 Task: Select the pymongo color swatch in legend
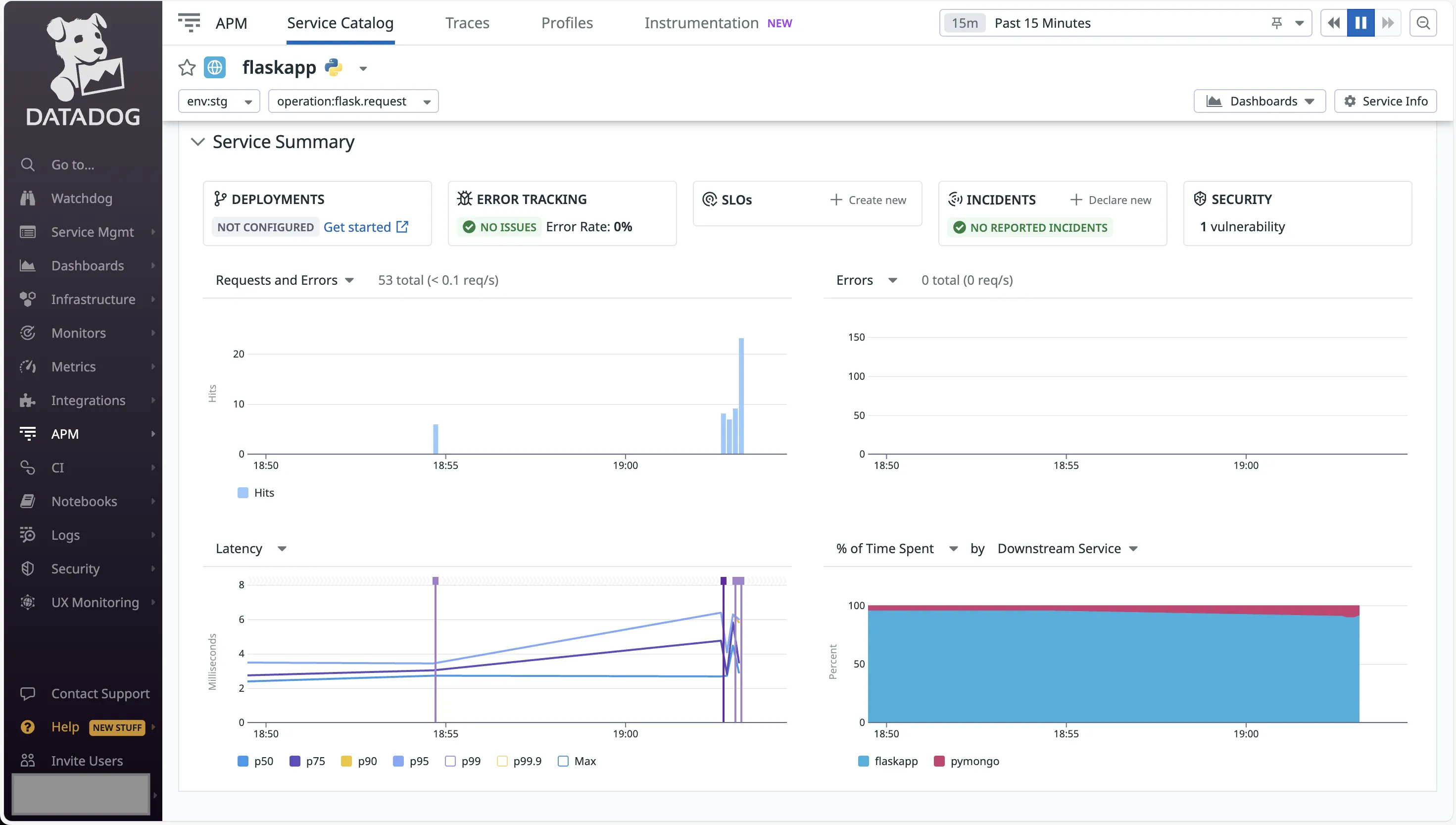[x=939, y=761]
